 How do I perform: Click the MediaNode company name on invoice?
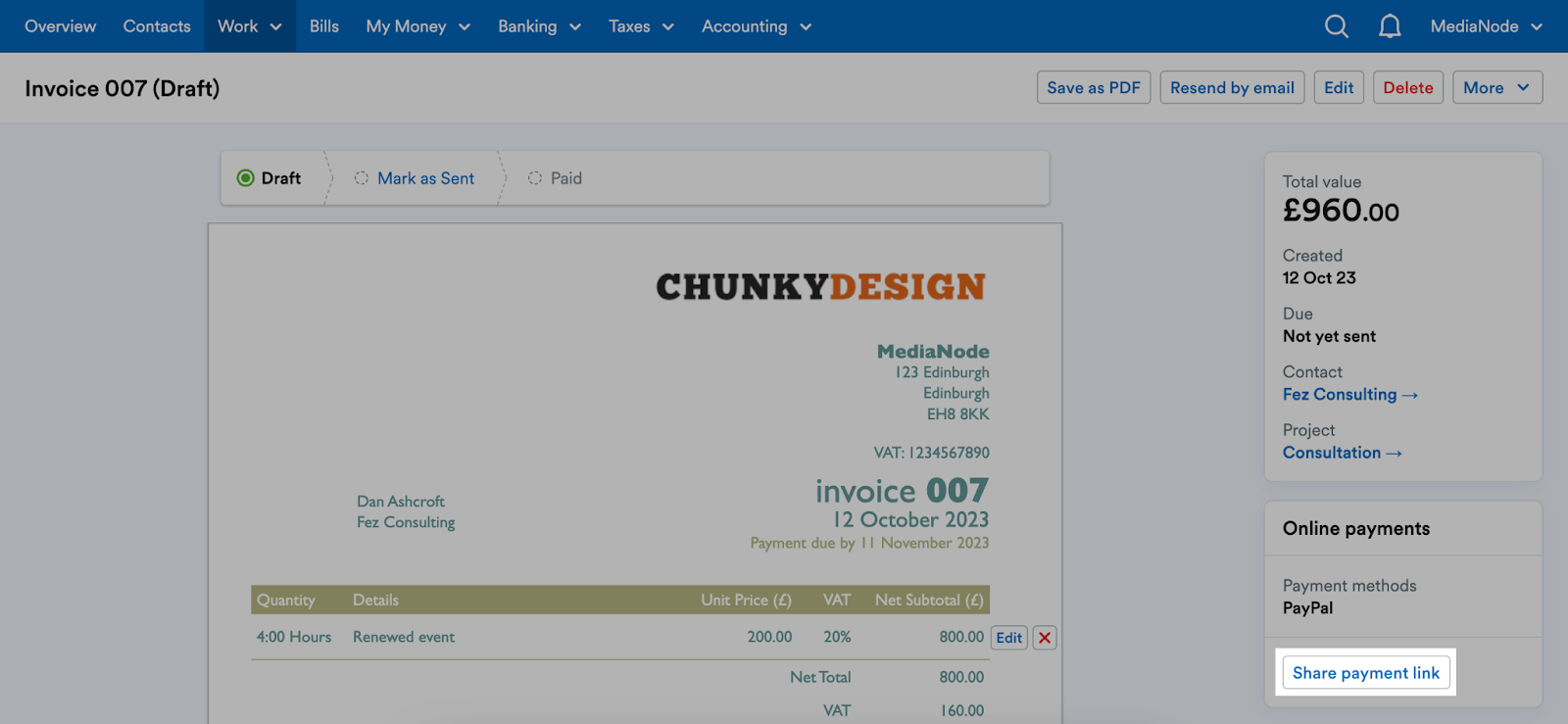pos(933,351)
